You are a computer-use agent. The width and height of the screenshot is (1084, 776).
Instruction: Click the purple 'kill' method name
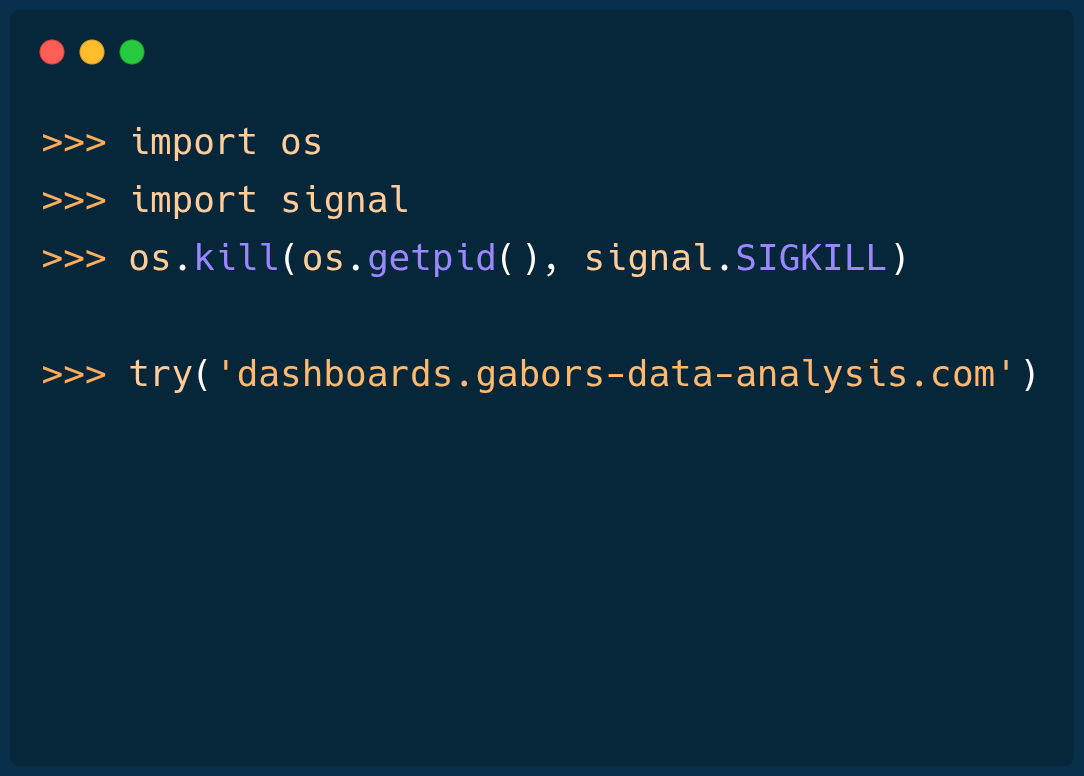(236, 259)
